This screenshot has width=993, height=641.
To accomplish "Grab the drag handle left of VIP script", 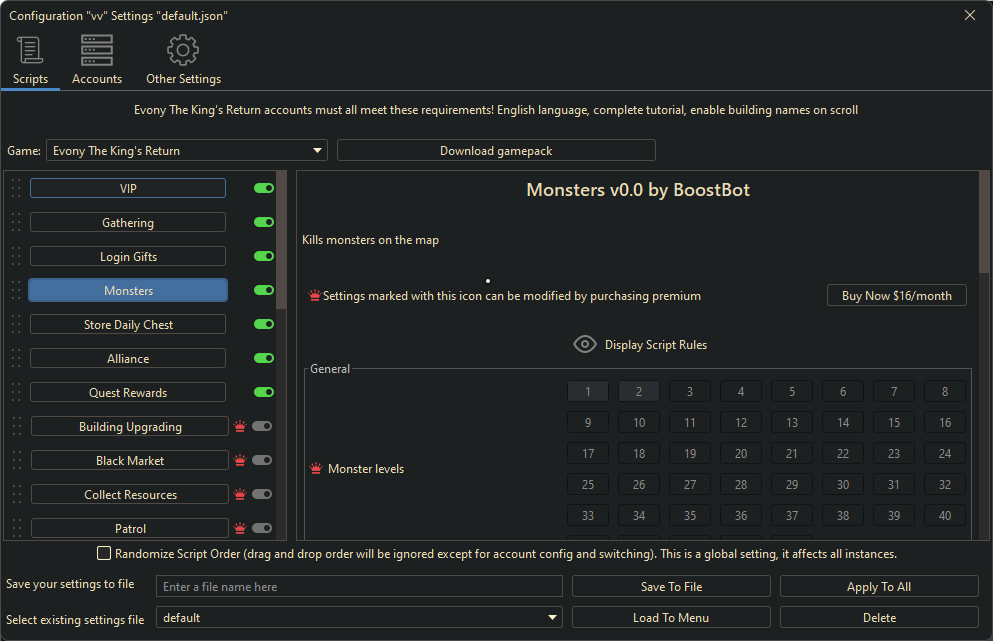I will pyautogui.click(x=16, y=188).
